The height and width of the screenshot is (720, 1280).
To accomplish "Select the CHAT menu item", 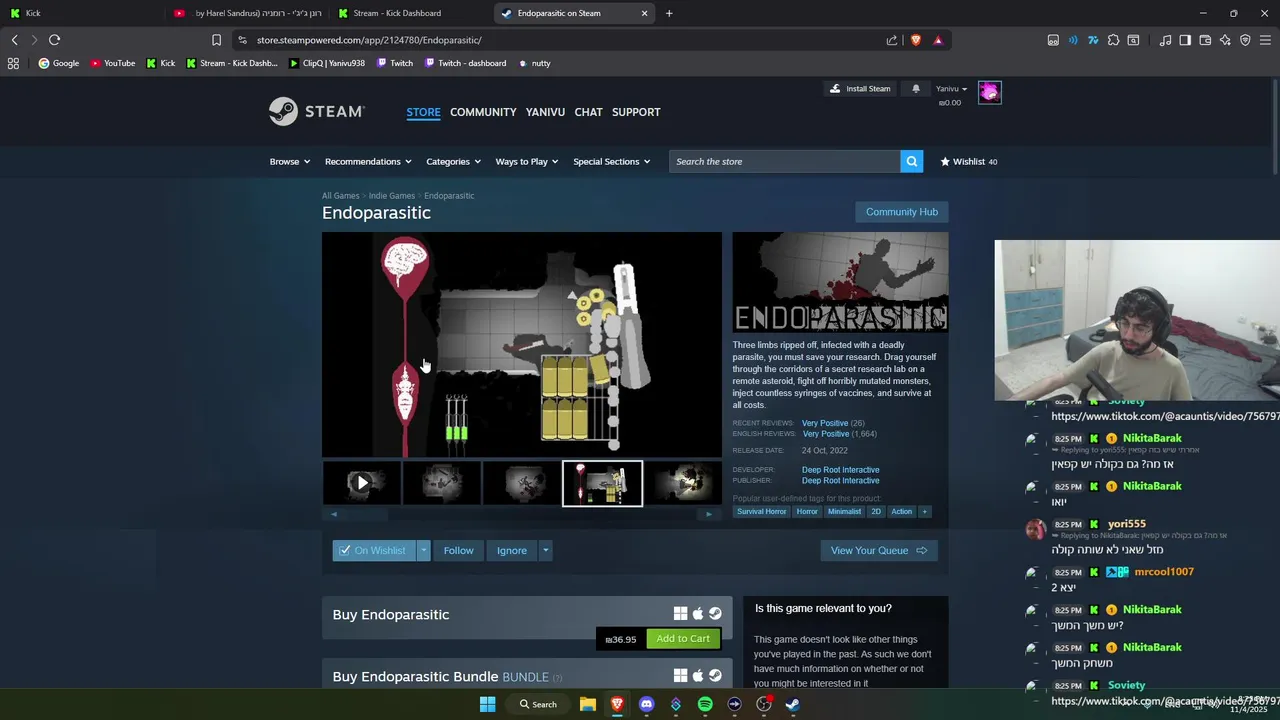I will (588, 112).
